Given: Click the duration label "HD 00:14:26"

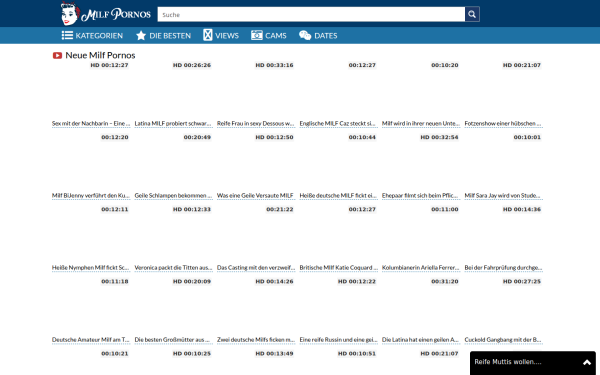Looking at the screenshot, I should [x=274, y=281].
